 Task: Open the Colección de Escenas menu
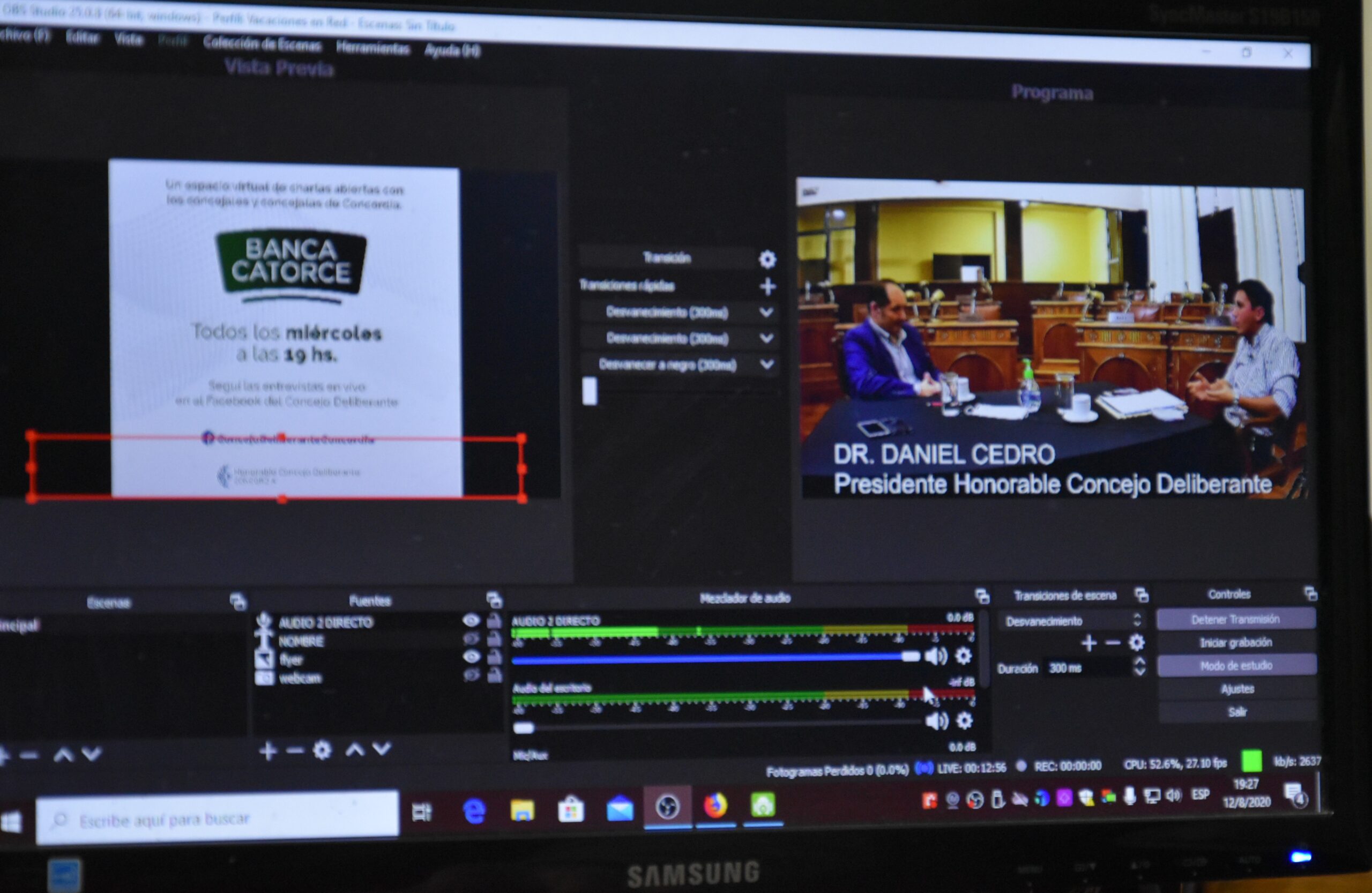[x=262, y=44]
